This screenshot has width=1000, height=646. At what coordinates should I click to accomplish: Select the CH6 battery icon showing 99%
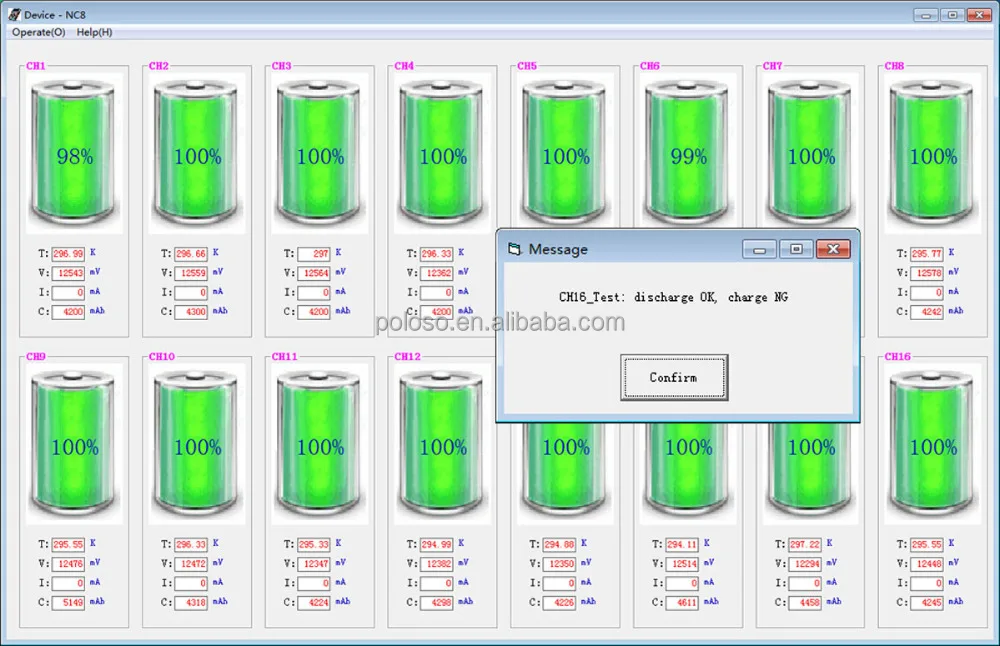coord(686,150)
